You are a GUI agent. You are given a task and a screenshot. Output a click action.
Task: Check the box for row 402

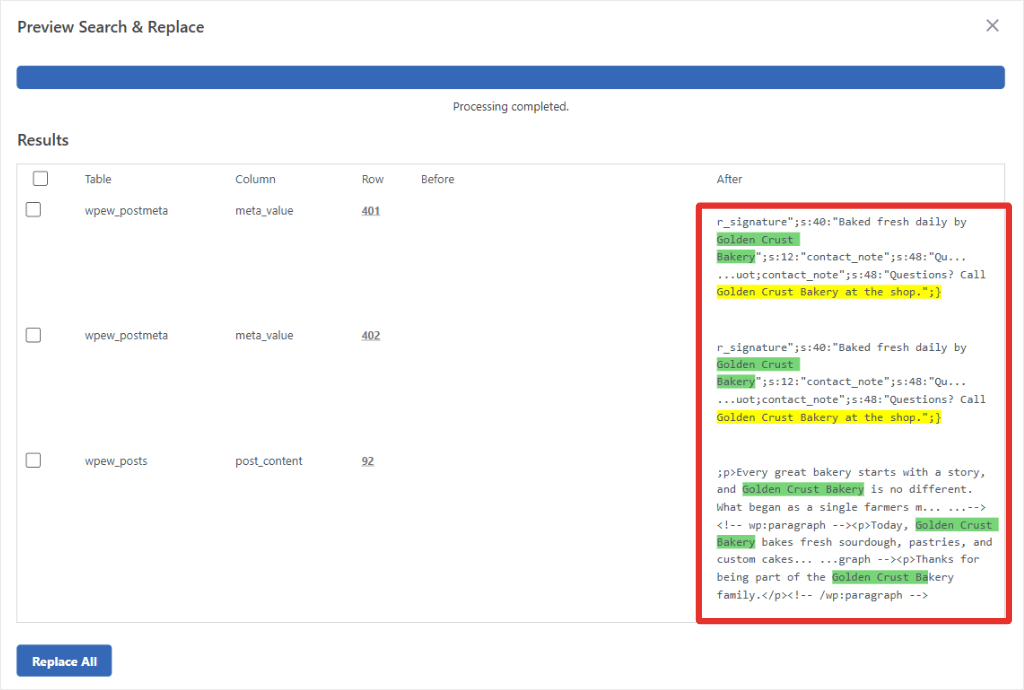[33, 335]
